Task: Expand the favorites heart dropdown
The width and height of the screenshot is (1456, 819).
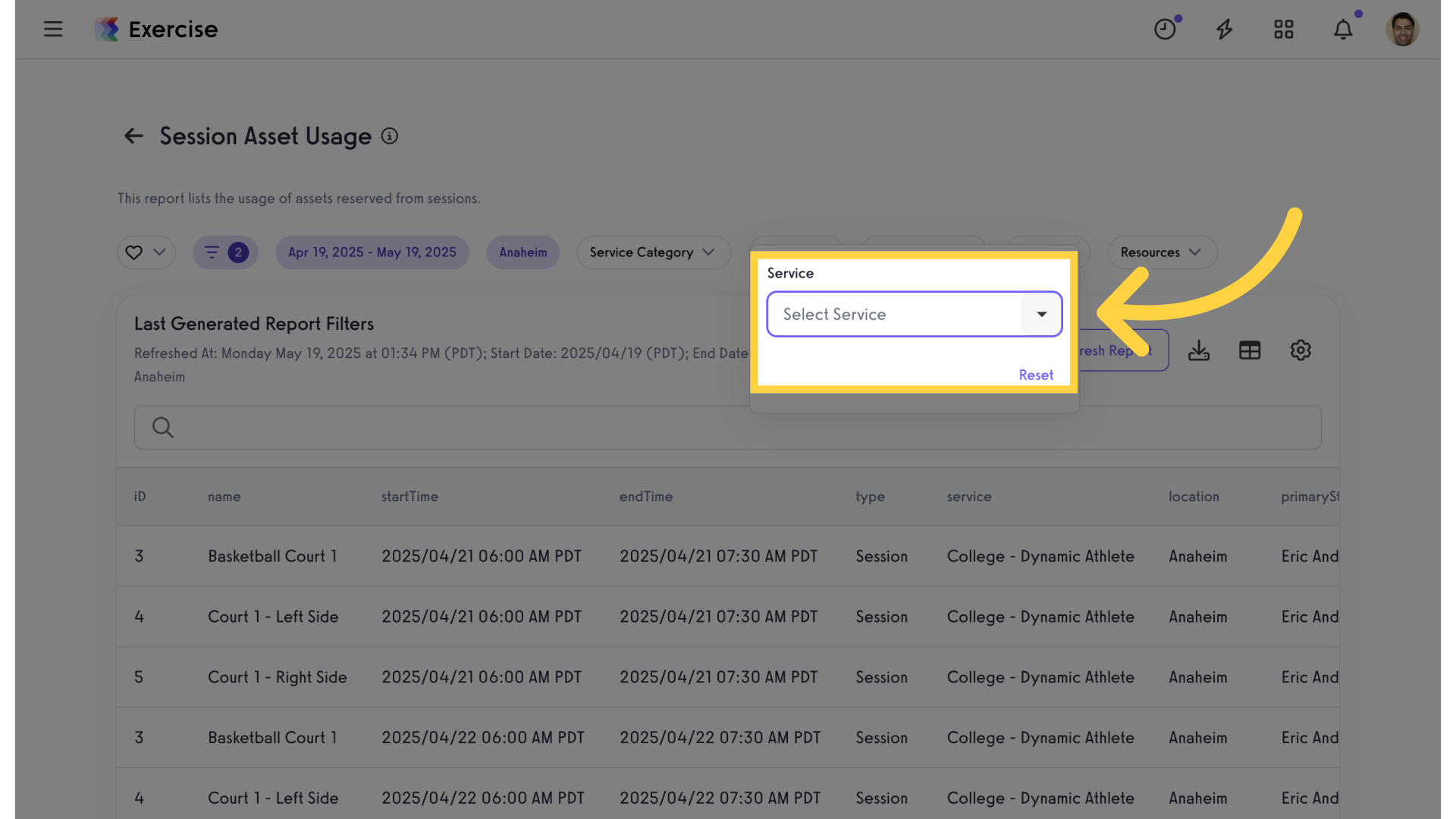Action: [146, 253]
